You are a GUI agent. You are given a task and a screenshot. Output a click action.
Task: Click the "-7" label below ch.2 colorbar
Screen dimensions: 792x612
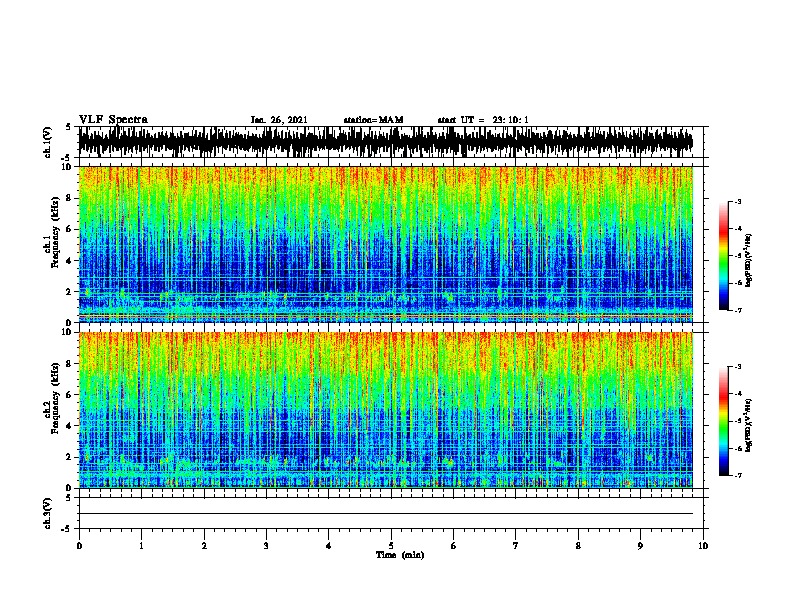tap(737, 475)
